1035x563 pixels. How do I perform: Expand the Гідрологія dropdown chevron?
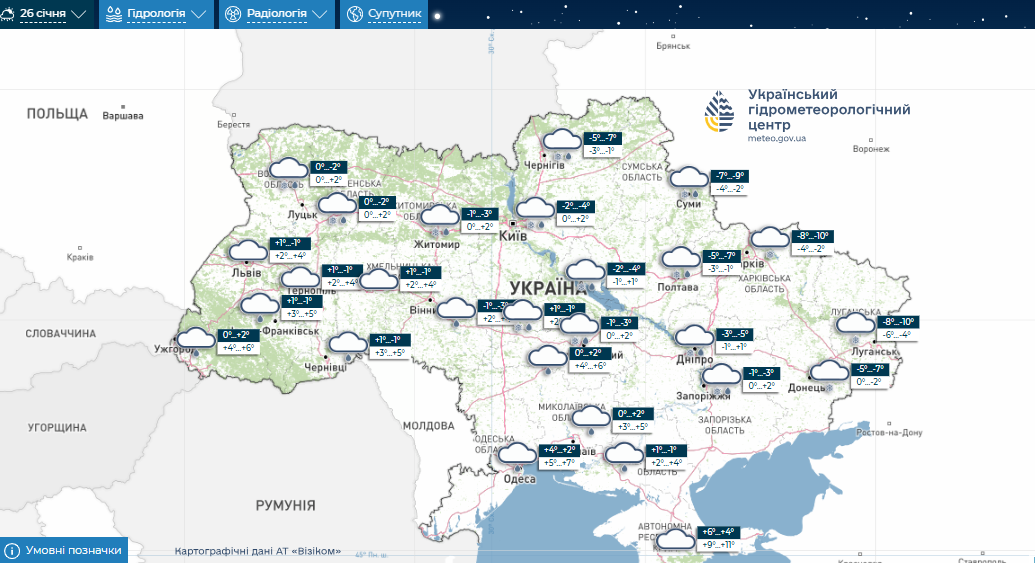pyautogui.click(x=198, y=14)
